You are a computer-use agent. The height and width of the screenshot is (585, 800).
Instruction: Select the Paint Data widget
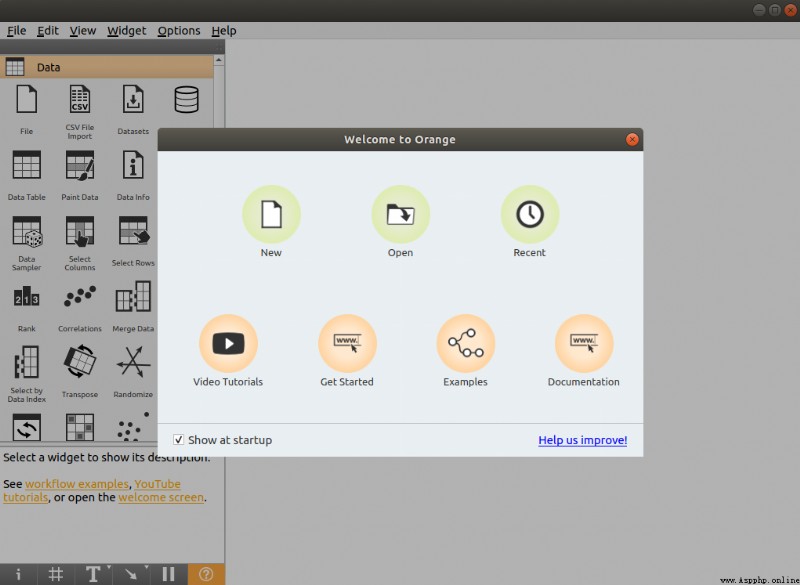(80, 175)
